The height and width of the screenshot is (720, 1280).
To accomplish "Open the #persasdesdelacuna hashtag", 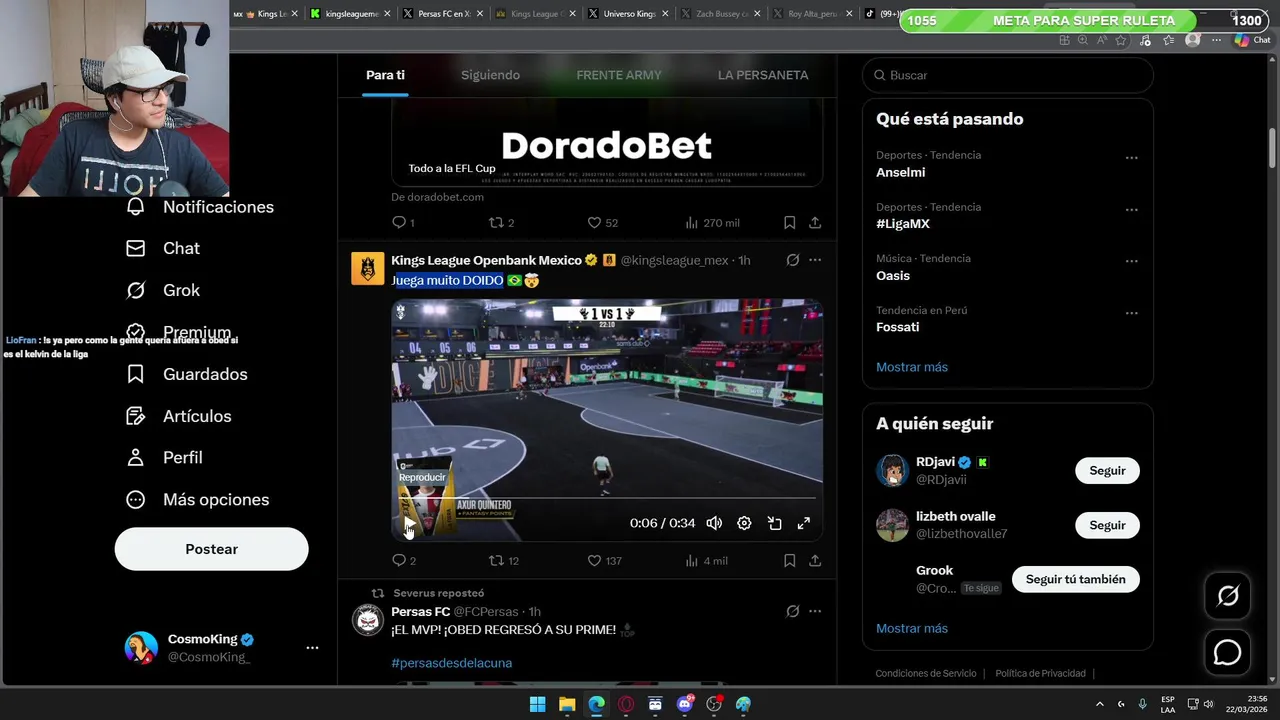I will point(451,663).
